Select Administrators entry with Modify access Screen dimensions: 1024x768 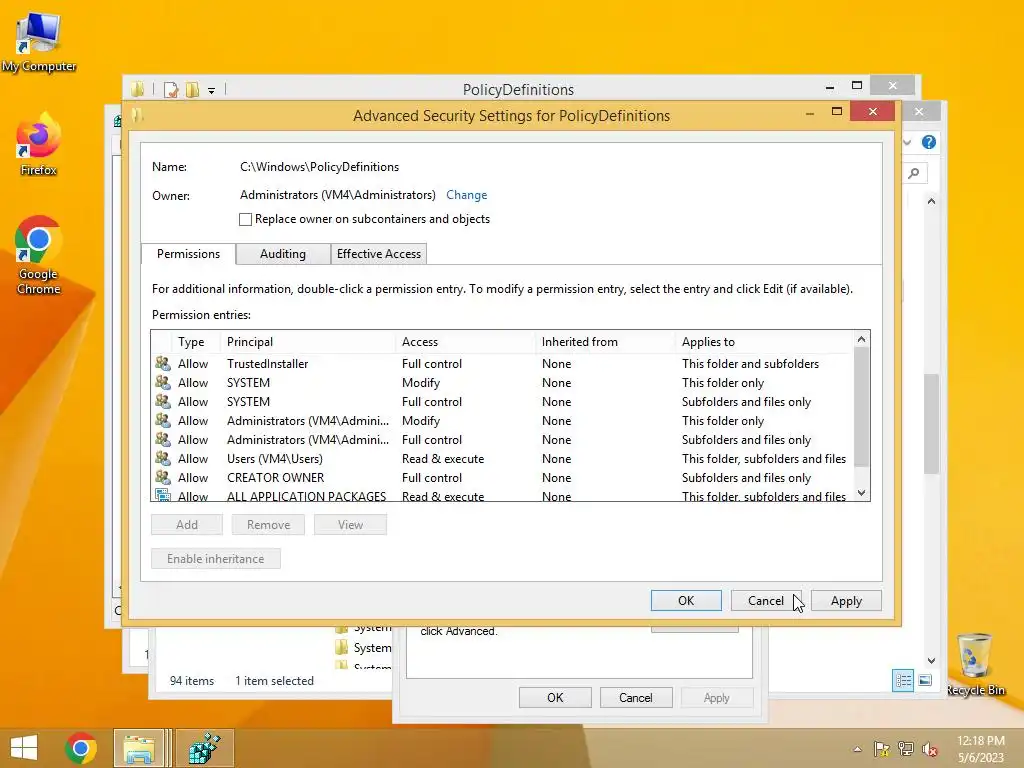coord(502,421)
